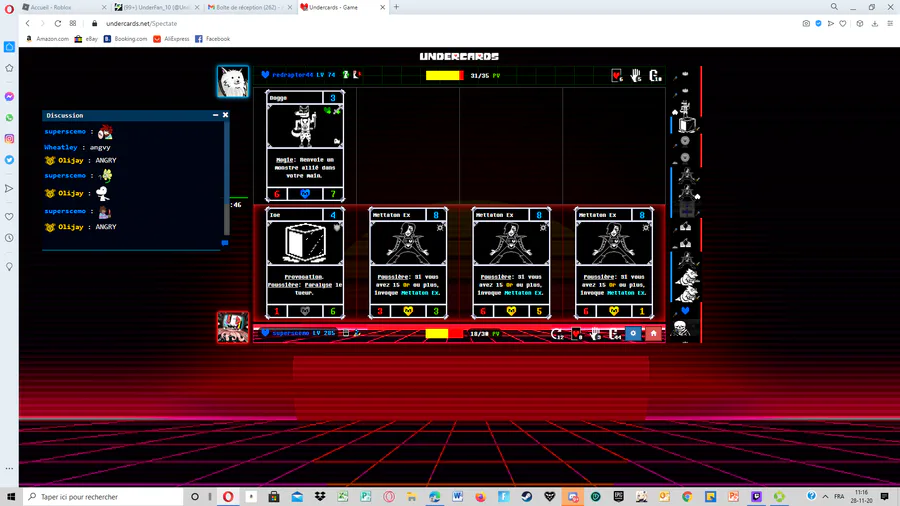
Task: Click the Mettaton EX card with 3 health
Action: (x=408, y=263)
